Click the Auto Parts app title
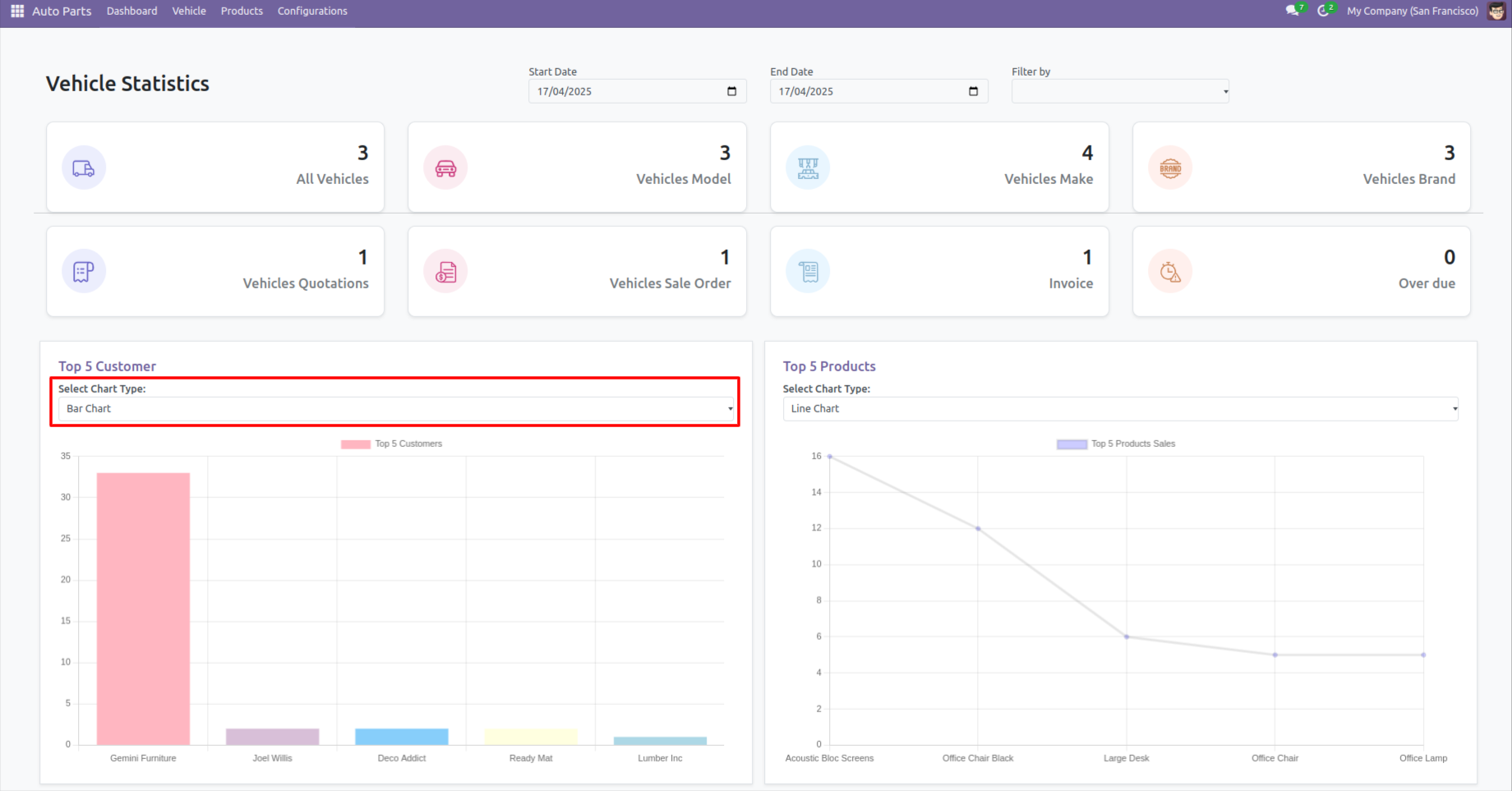 pos(62,11)
